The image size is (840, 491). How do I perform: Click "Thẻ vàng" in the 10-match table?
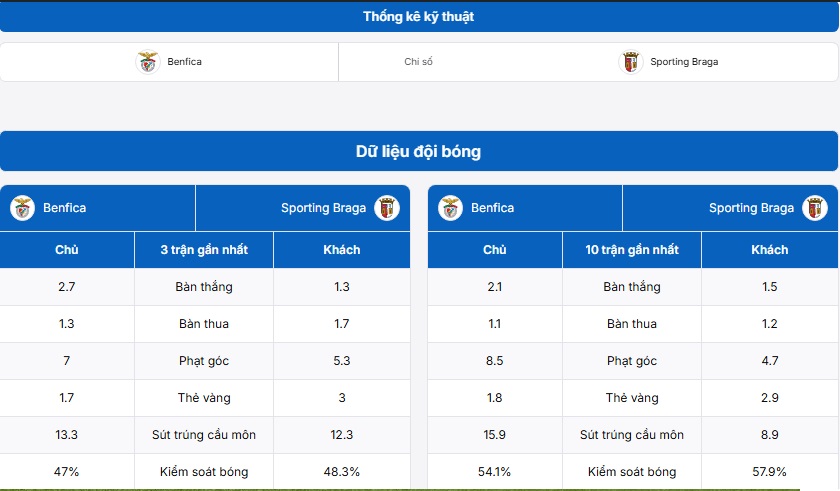pos(632,398)
